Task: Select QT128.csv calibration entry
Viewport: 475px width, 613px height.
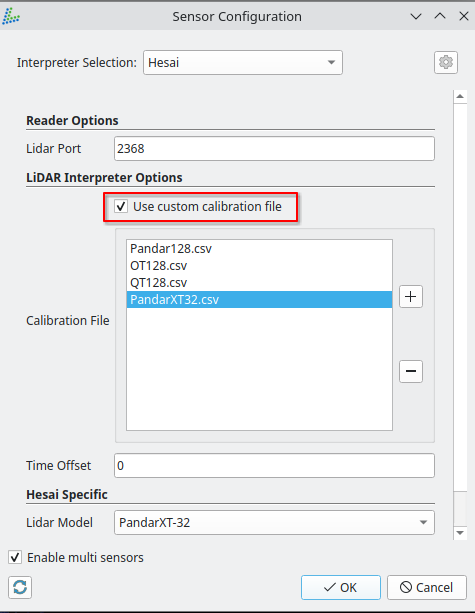Action: (x=259, y=282)
